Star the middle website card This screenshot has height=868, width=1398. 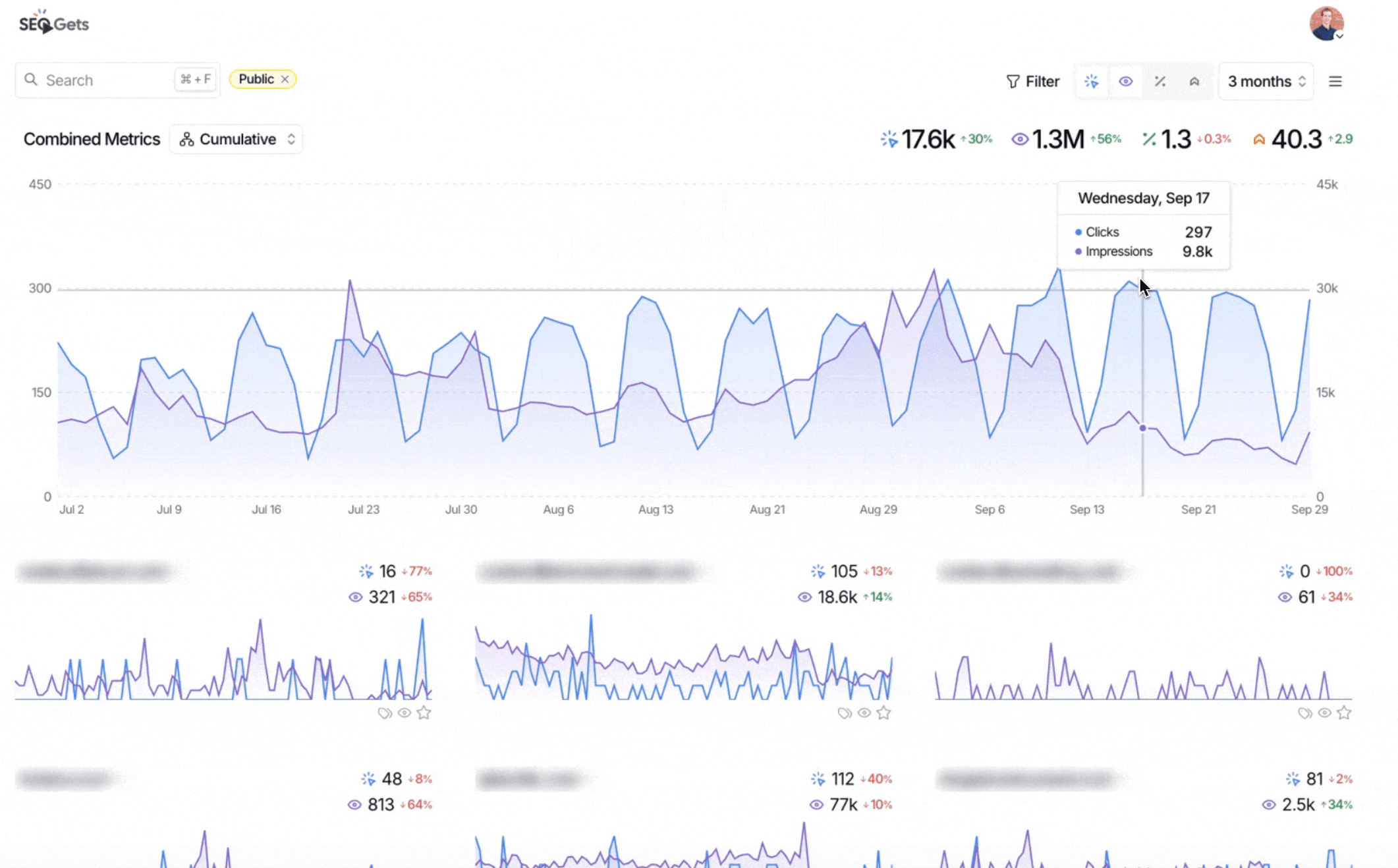tap(885, 713)
